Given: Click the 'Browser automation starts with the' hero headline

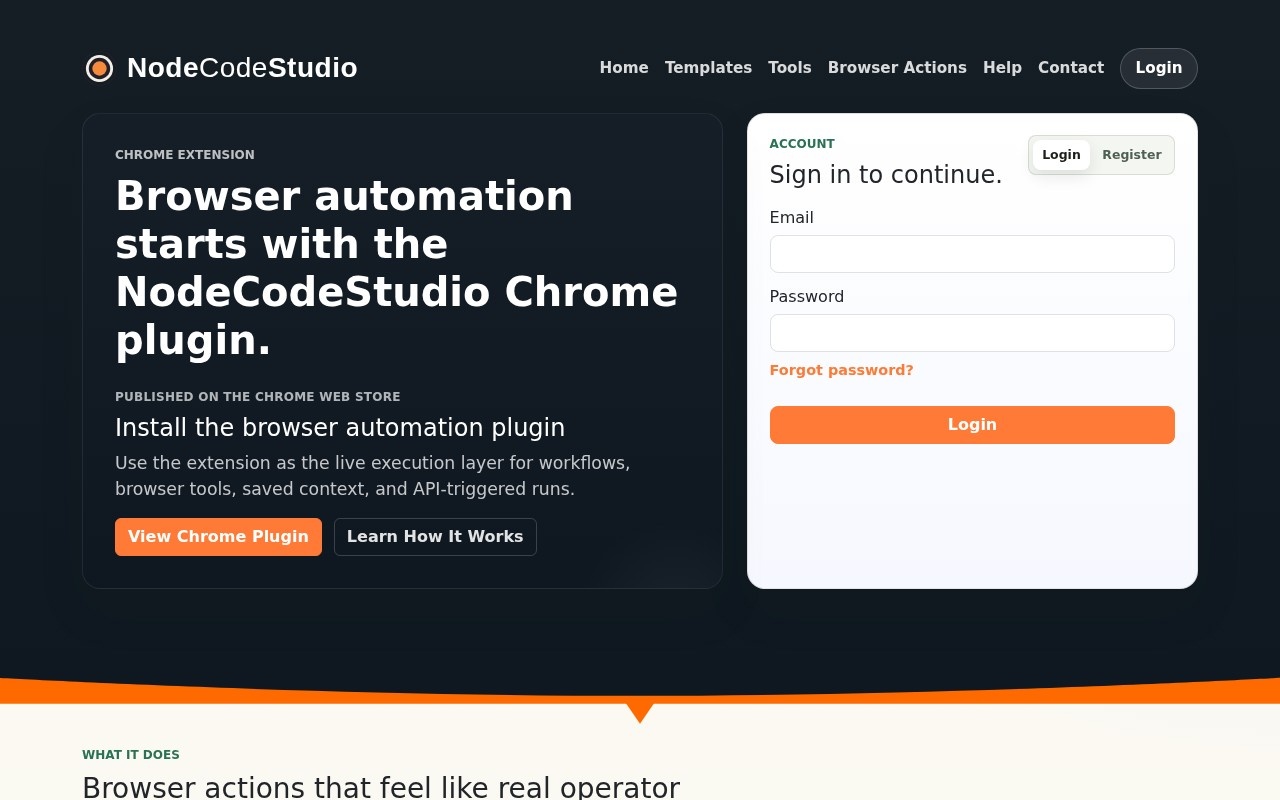Looking at the screenshot, I should (x=397, y=268).
